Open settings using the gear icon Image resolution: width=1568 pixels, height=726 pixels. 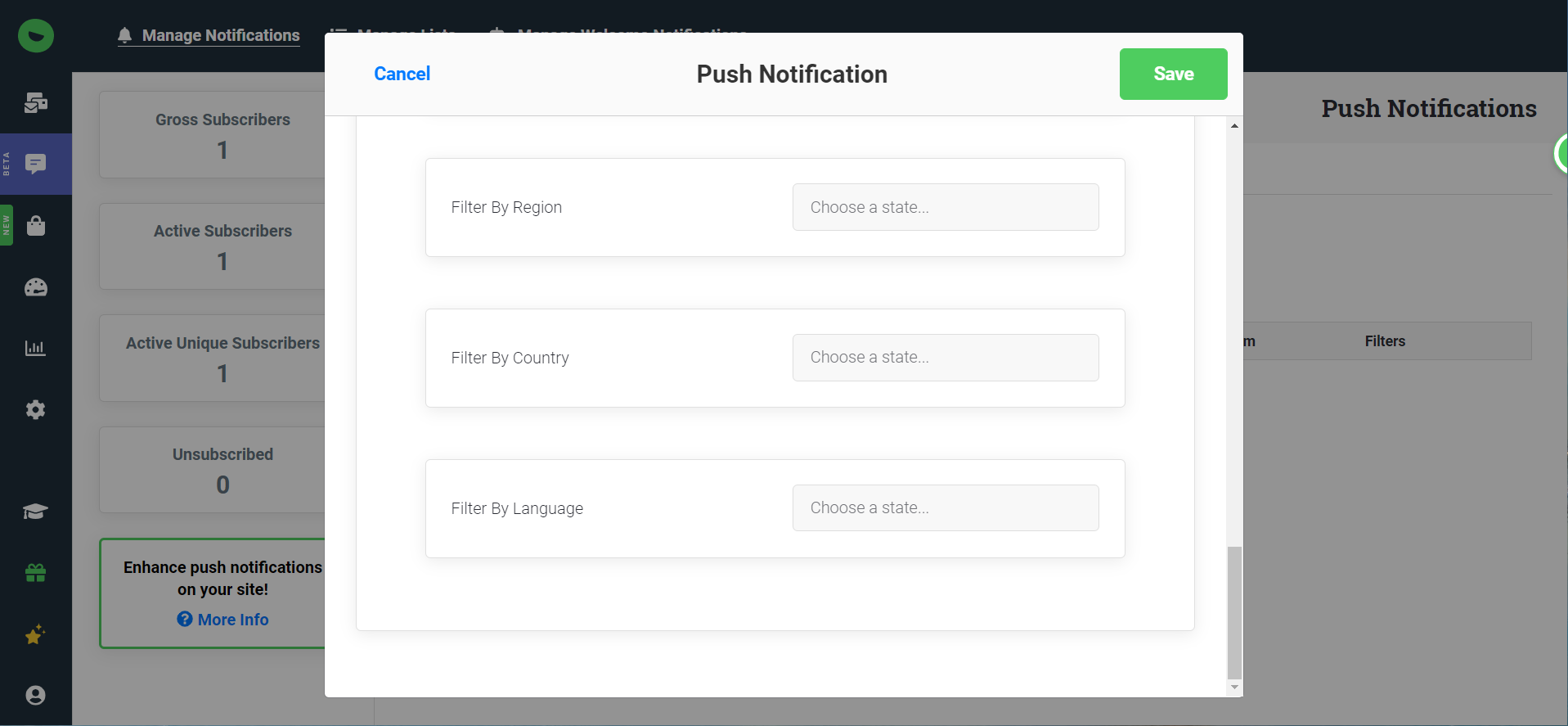35,409
